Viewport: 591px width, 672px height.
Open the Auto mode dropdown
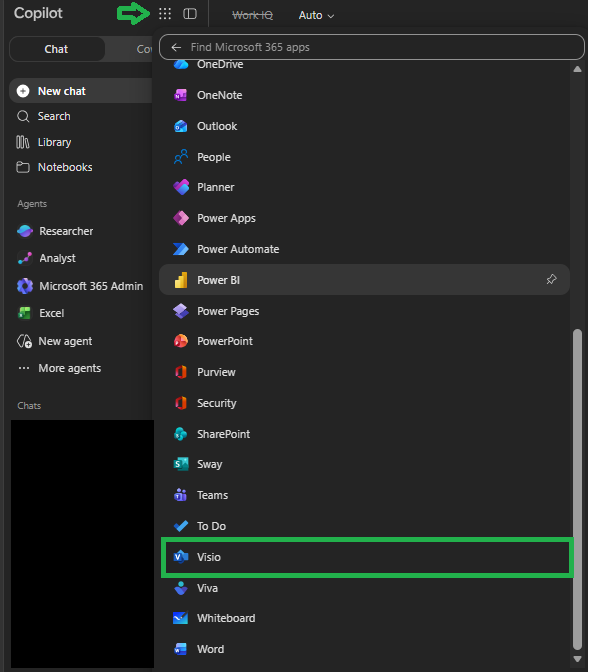pos(316,15)
